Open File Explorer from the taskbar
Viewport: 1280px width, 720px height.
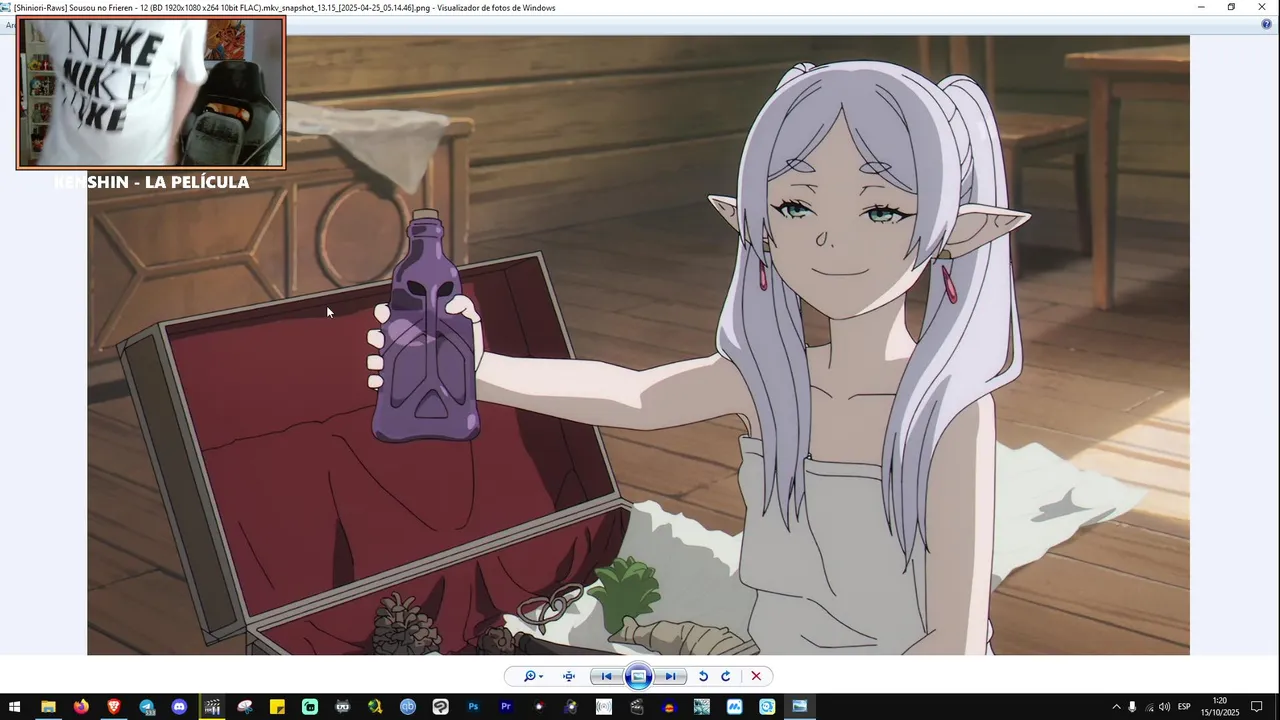(x=48, y=706)
